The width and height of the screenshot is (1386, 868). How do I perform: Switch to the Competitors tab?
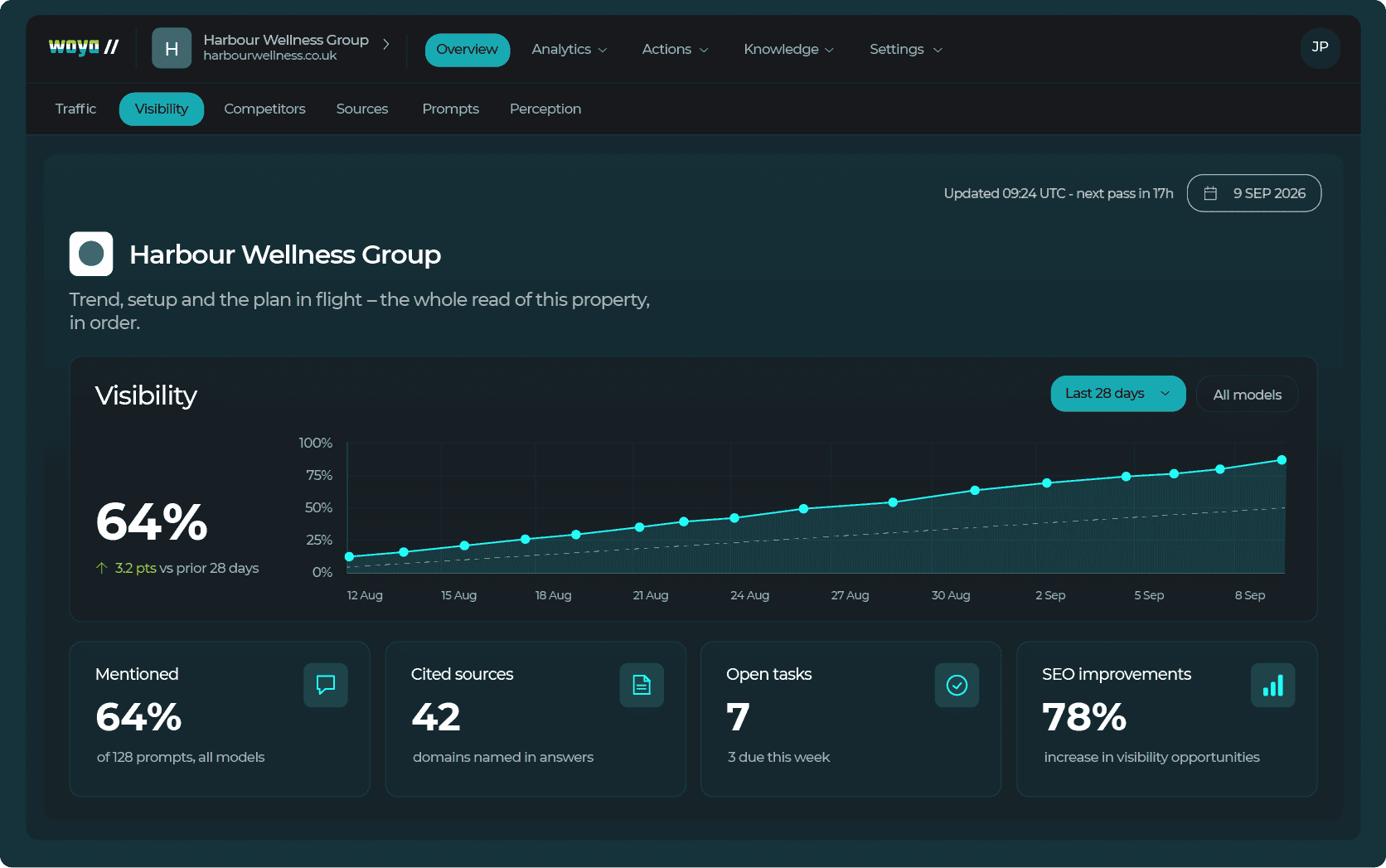tap(264, 109)
